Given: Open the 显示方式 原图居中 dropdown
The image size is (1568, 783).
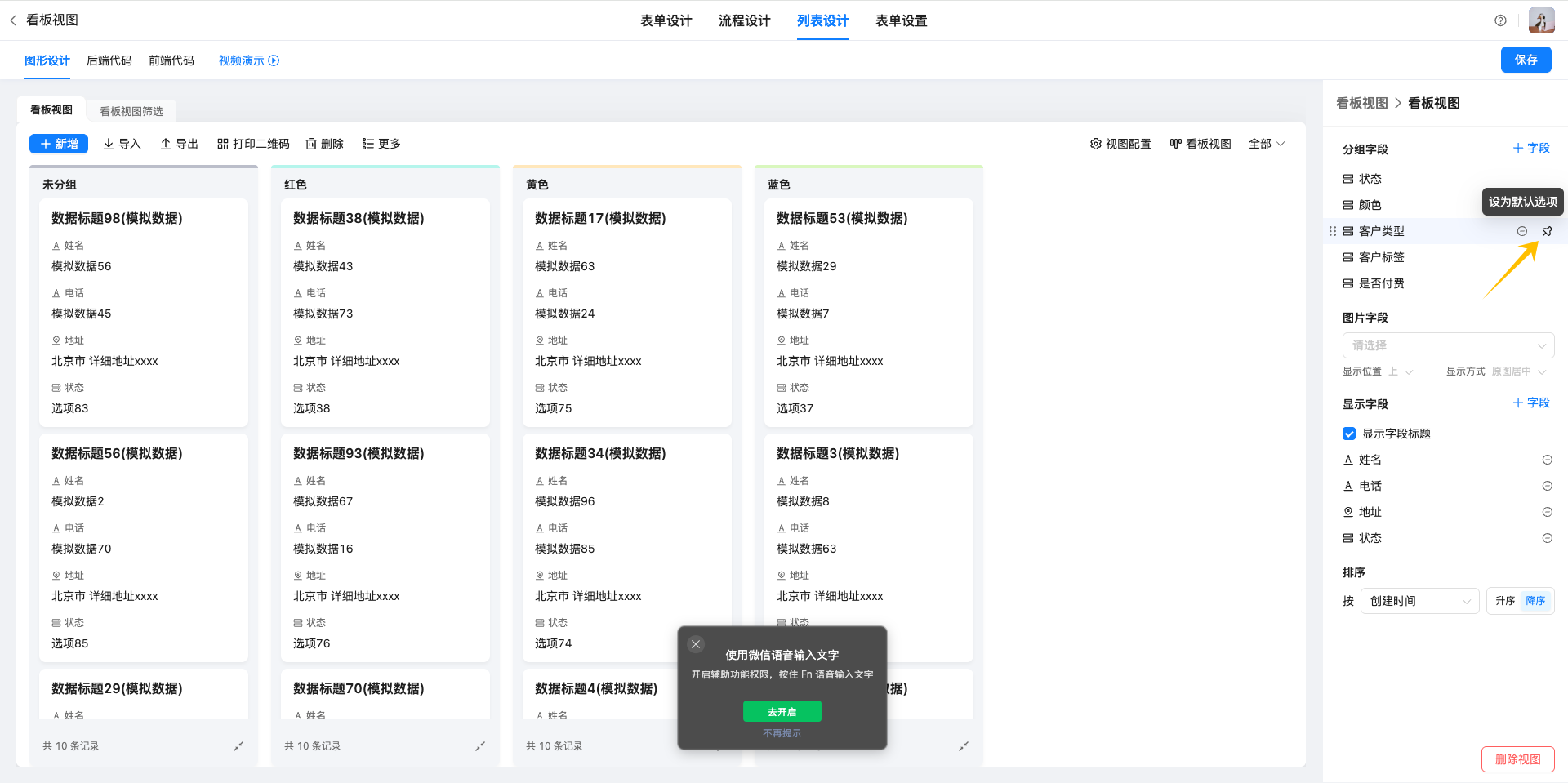Looking at the screenshot, I should pos(1519,371).
